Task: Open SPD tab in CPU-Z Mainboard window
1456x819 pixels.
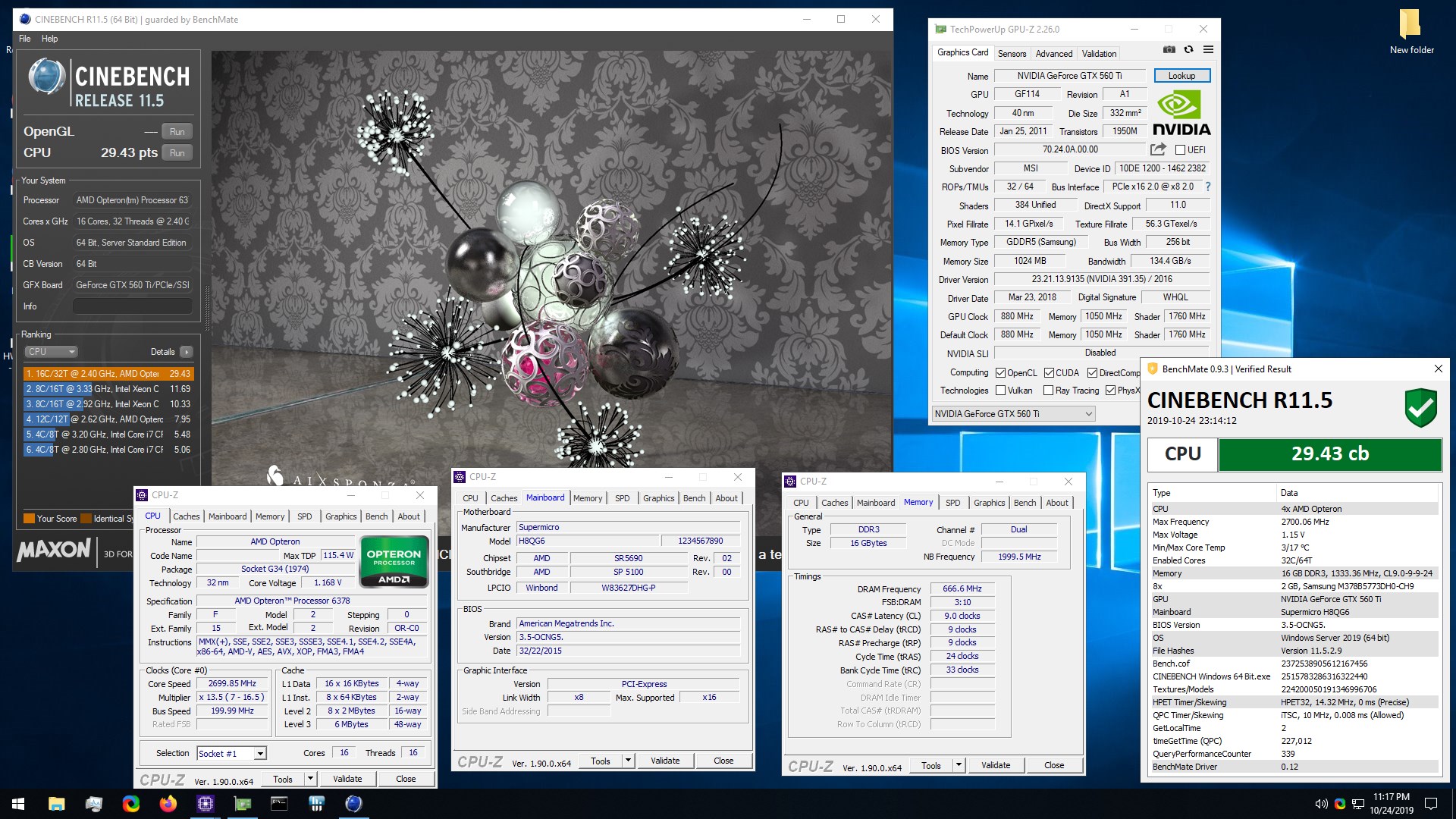Action: (622, 498)
